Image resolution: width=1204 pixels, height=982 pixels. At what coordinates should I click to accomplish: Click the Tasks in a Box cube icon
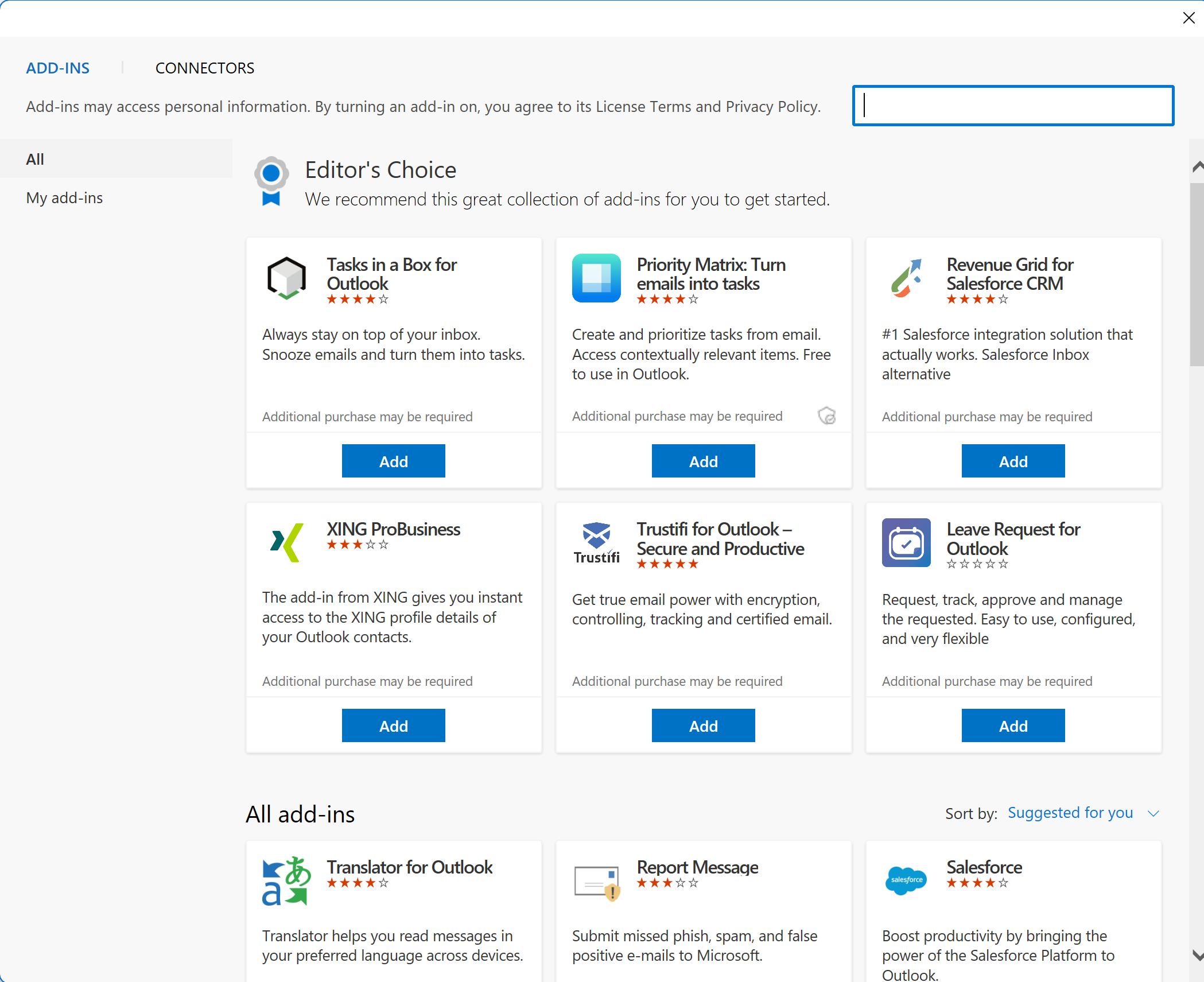[x=286, y=278]
